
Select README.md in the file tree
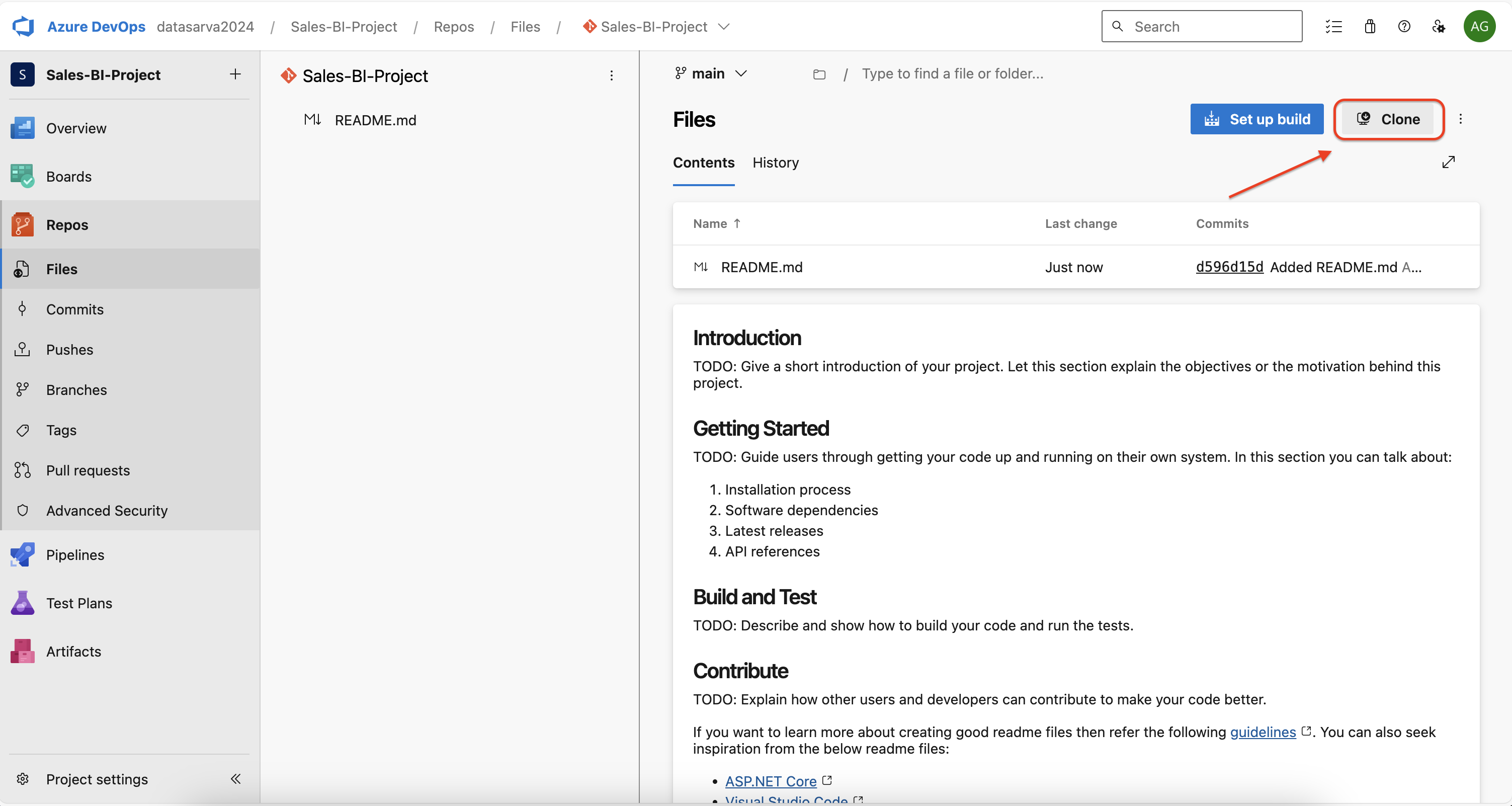(x=376, y=120)
